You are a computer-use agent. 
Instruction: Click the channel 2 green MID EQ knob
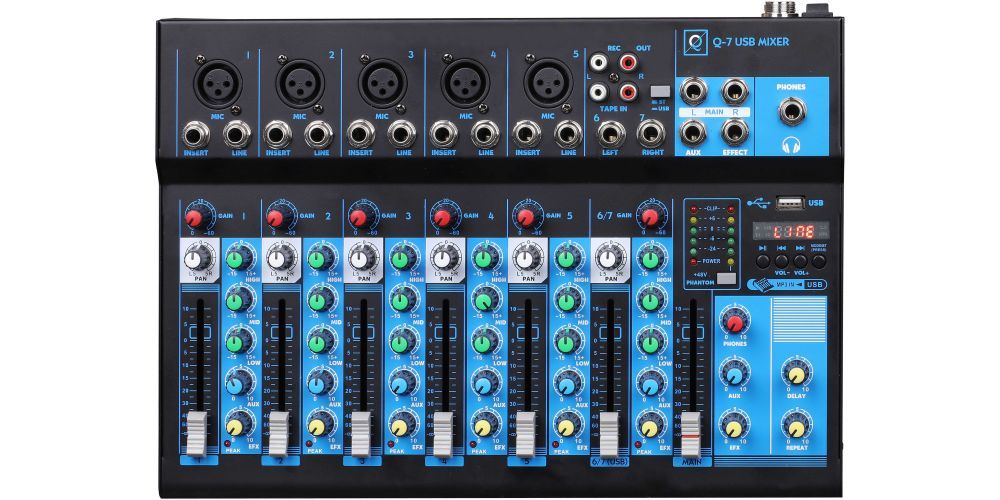click(x=318, y=301)
